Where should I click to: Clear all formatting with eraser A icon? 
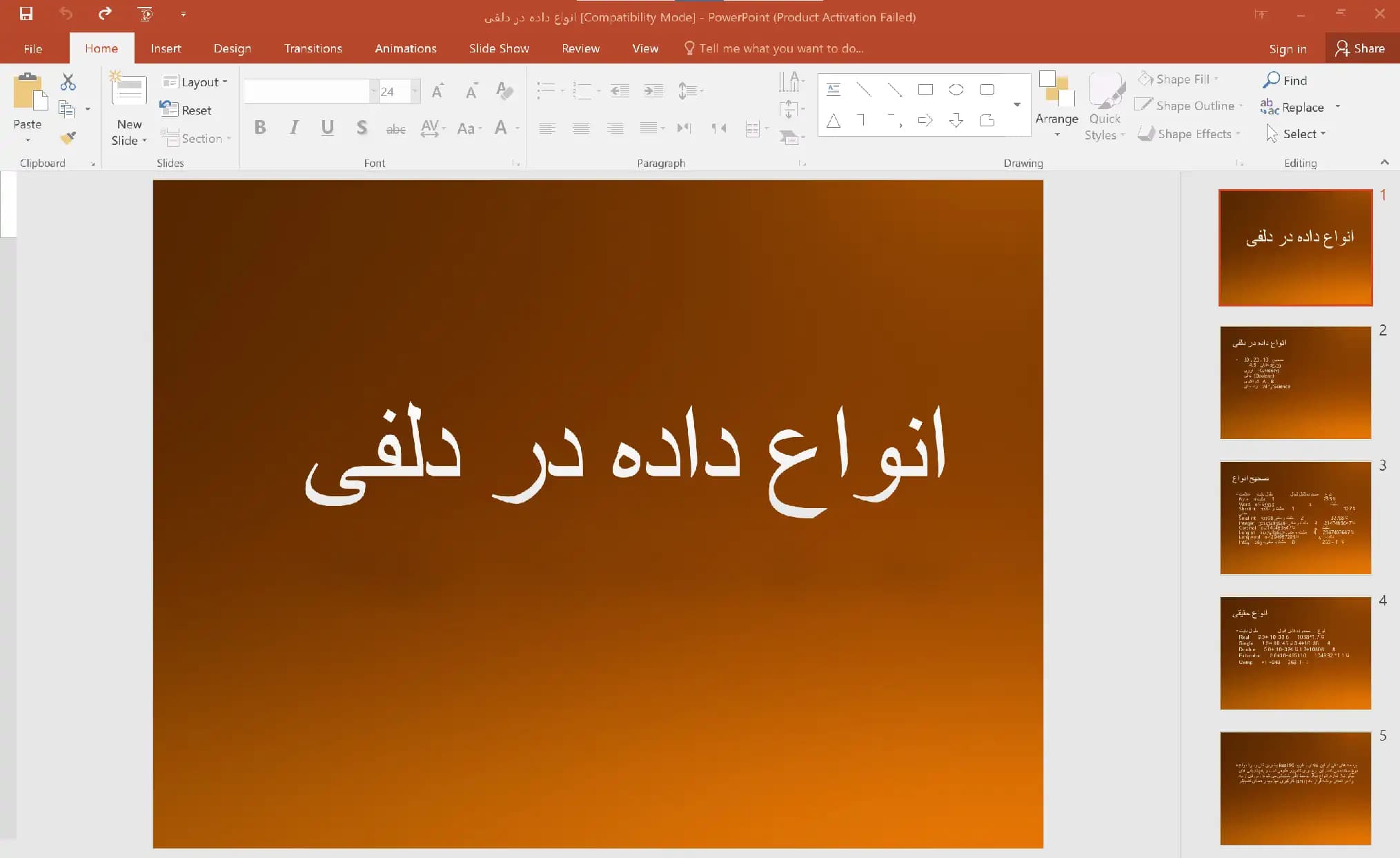pos(505,90)
